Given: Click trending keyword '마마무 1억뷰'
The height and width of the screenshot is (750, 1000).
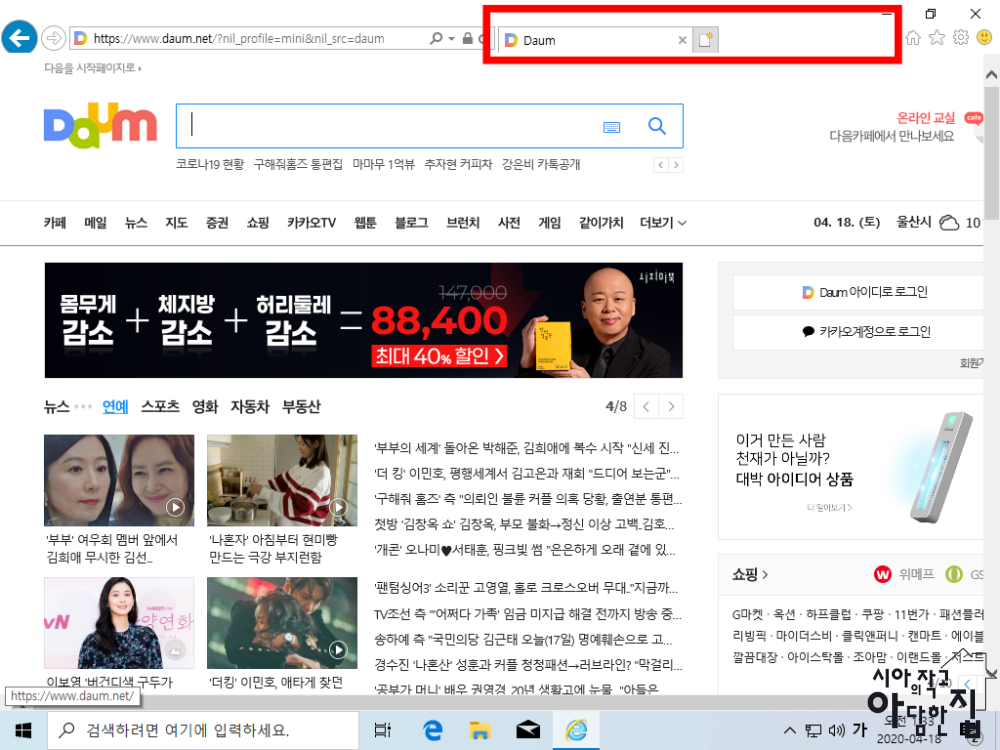Looking at the screenshot, I should click(383, 165).
